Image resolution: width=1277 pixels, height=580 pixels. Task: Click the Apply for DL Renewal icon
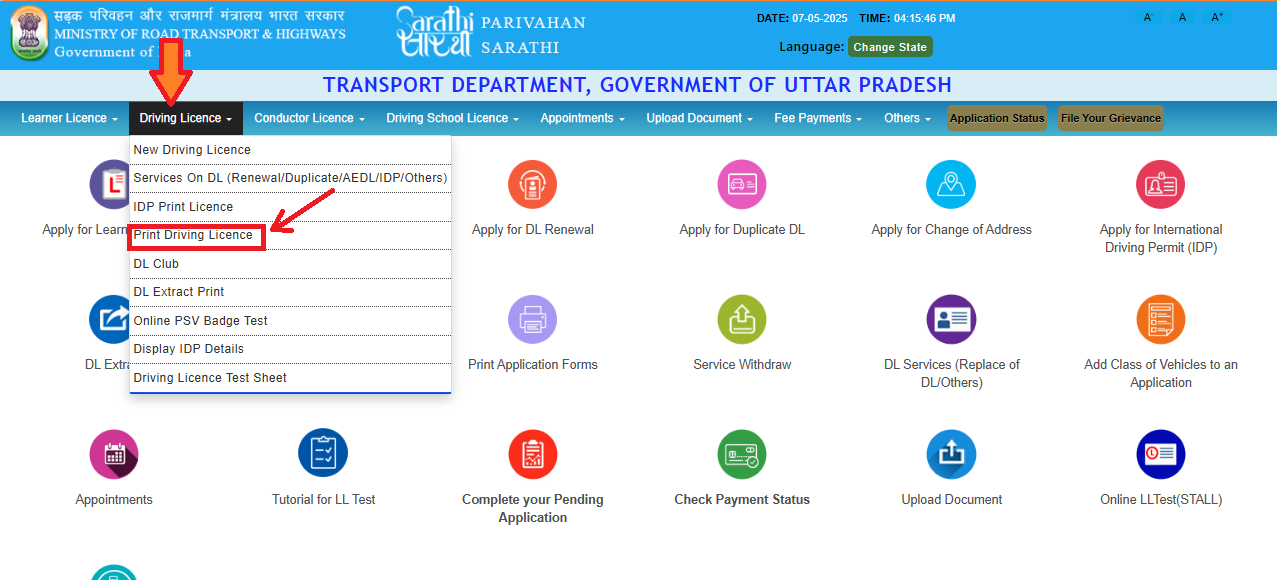[532, 185]
